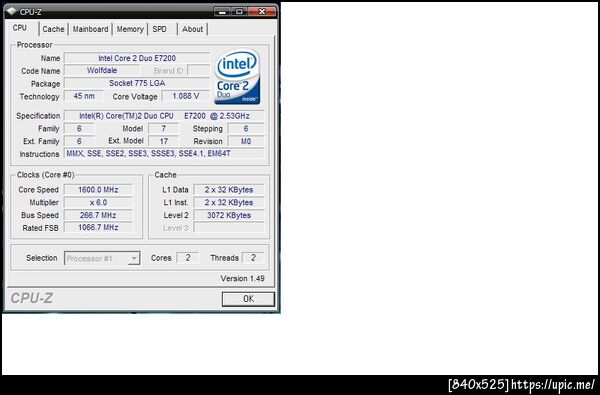The height and width of the screenshot is (395, 600).
Task: Click the Specification field with 2.53GHz
Action: point(164,116)
